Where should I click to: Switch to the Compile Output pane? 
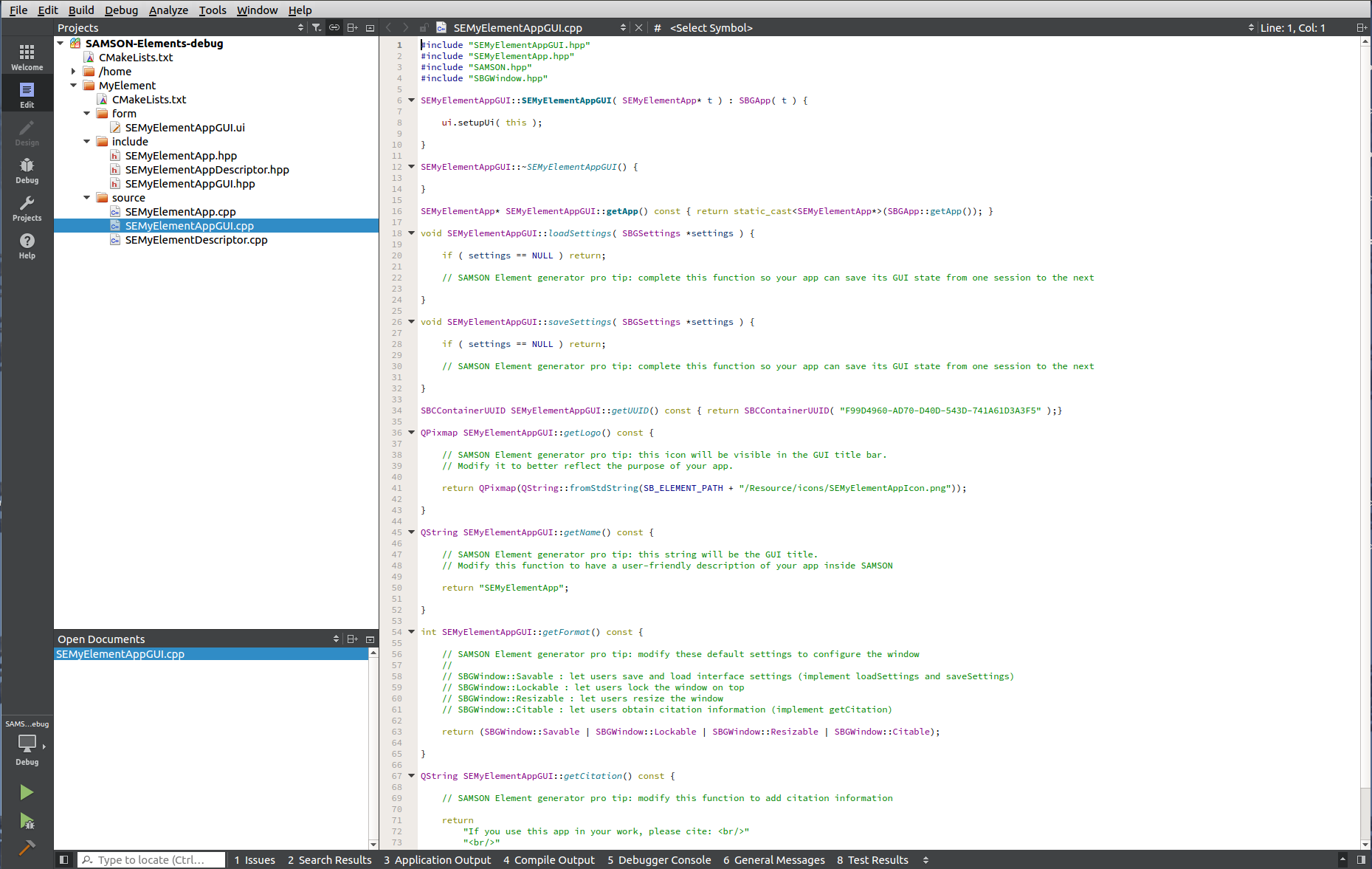(549, 859)
